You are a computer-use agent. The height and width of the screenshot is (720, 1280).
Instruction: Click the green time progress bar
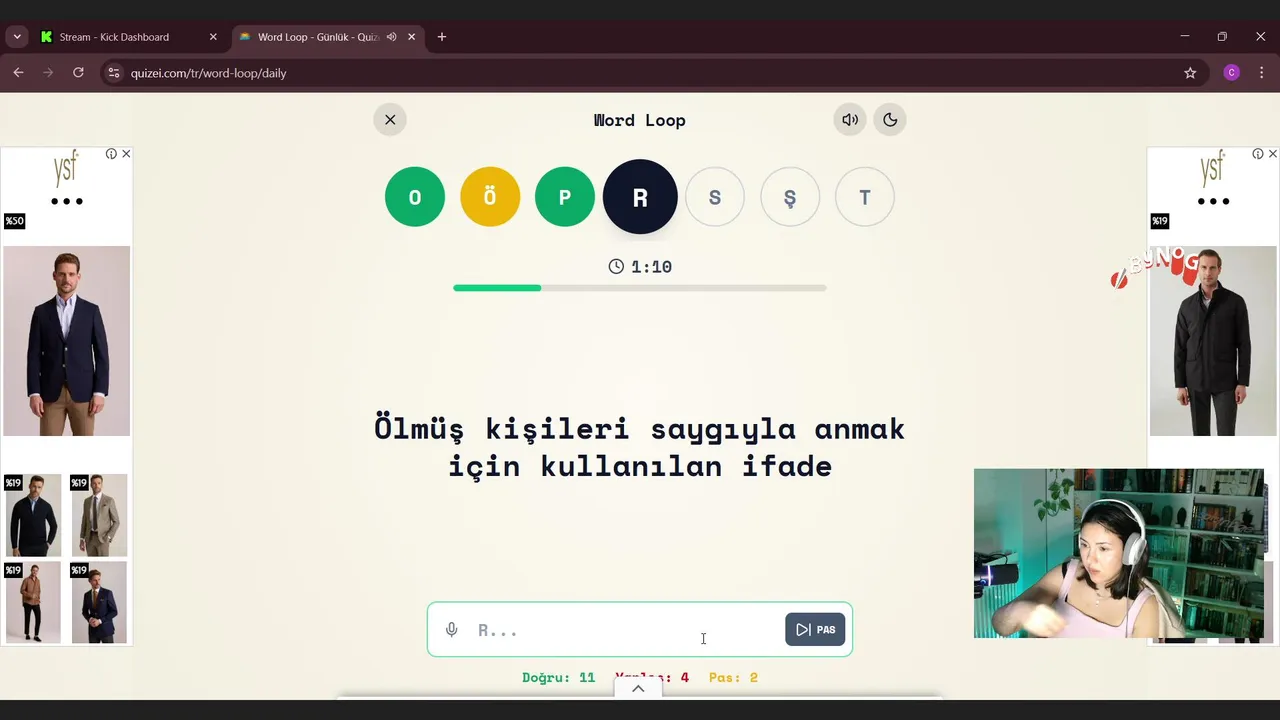click(x=497, y=288)
